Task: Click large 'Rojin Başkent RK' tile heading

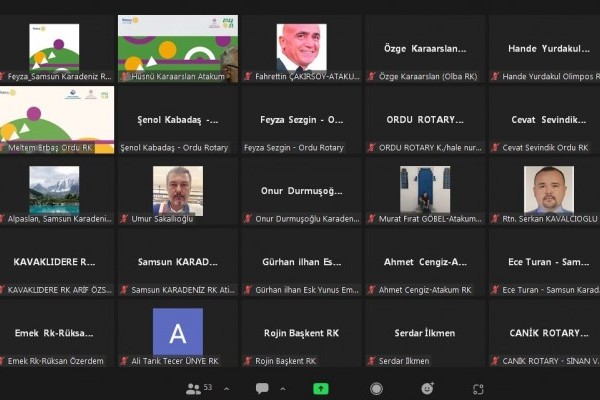Action: 302,333
